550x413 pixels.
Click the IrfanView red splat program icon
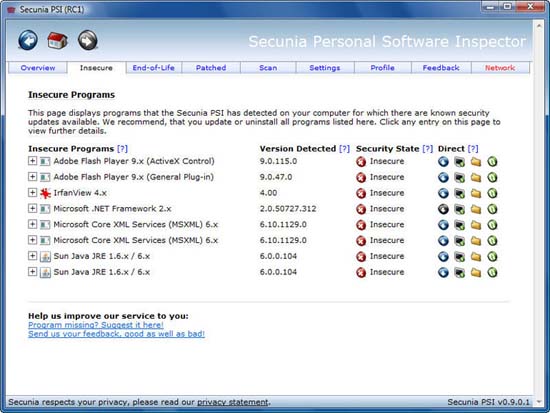[45, 193]
